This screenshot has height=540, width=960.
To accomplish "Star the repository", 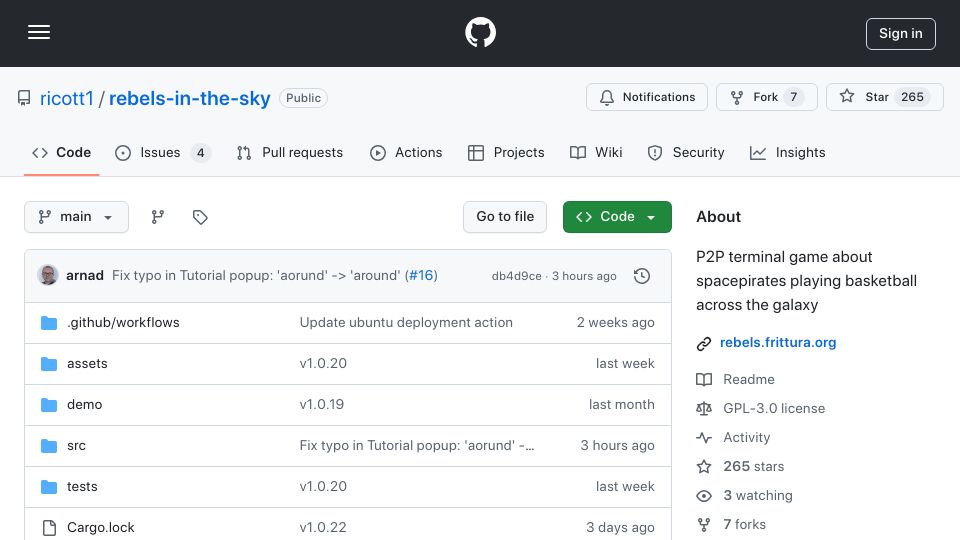I will pyautogui.click(x=885, y=97).
